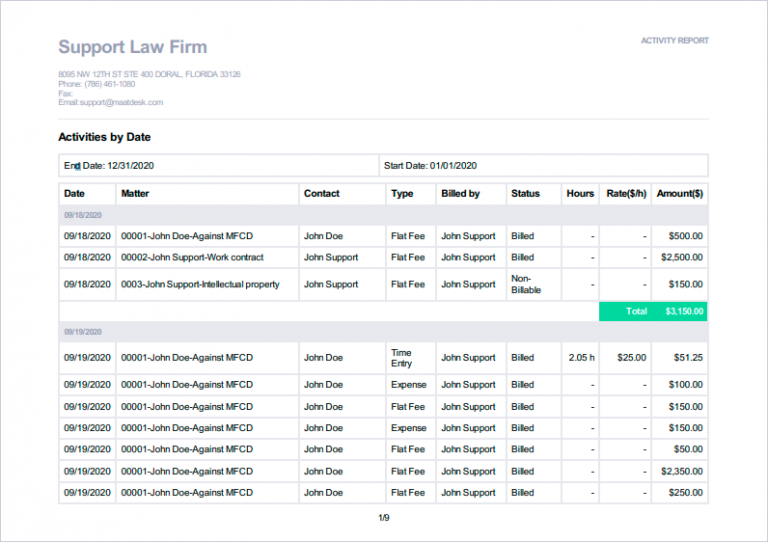Image resolution: width=768 pixels, height=542 pixels.
Task: Select the 09/19/2020 group header row
Action: (383, 332)
